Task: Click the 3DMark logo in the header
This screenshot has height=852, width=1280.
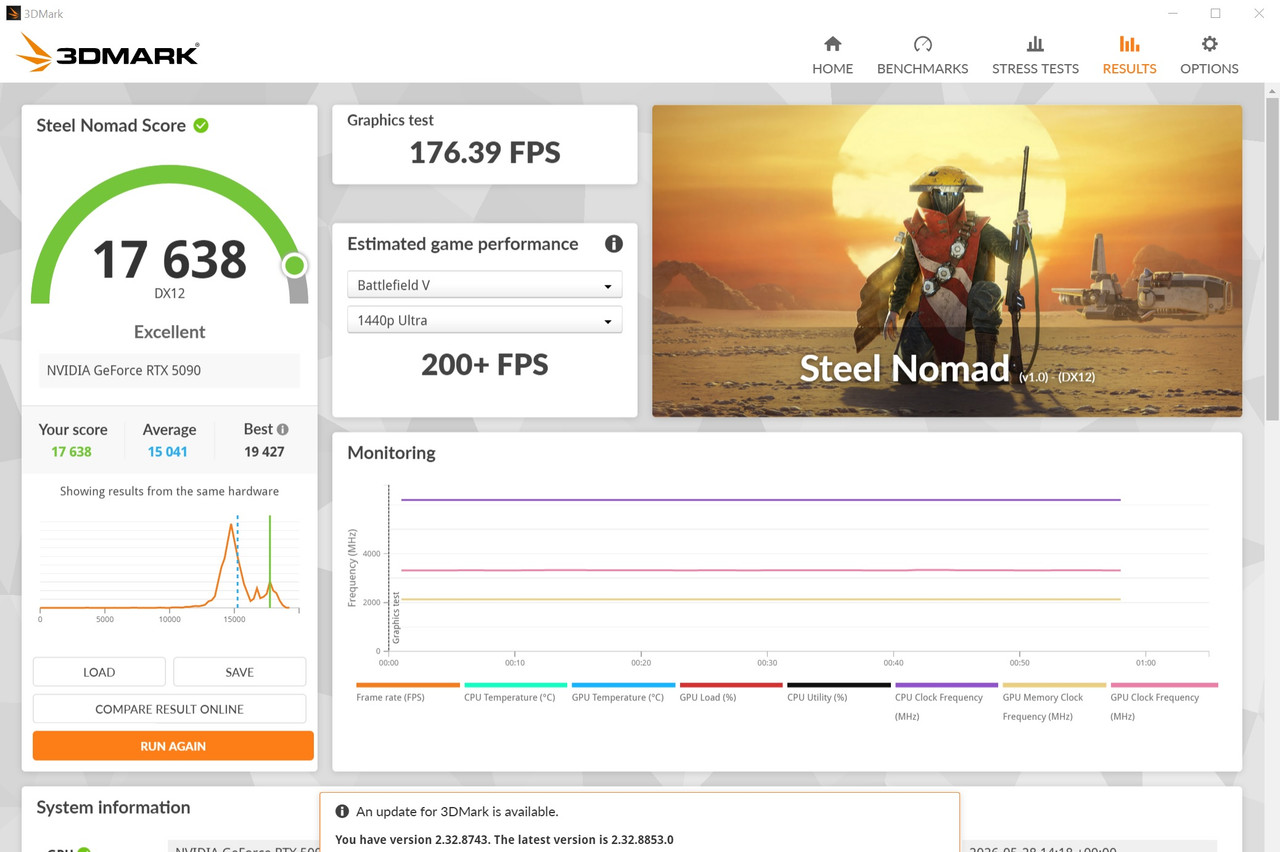Action: tap(108, 52)
